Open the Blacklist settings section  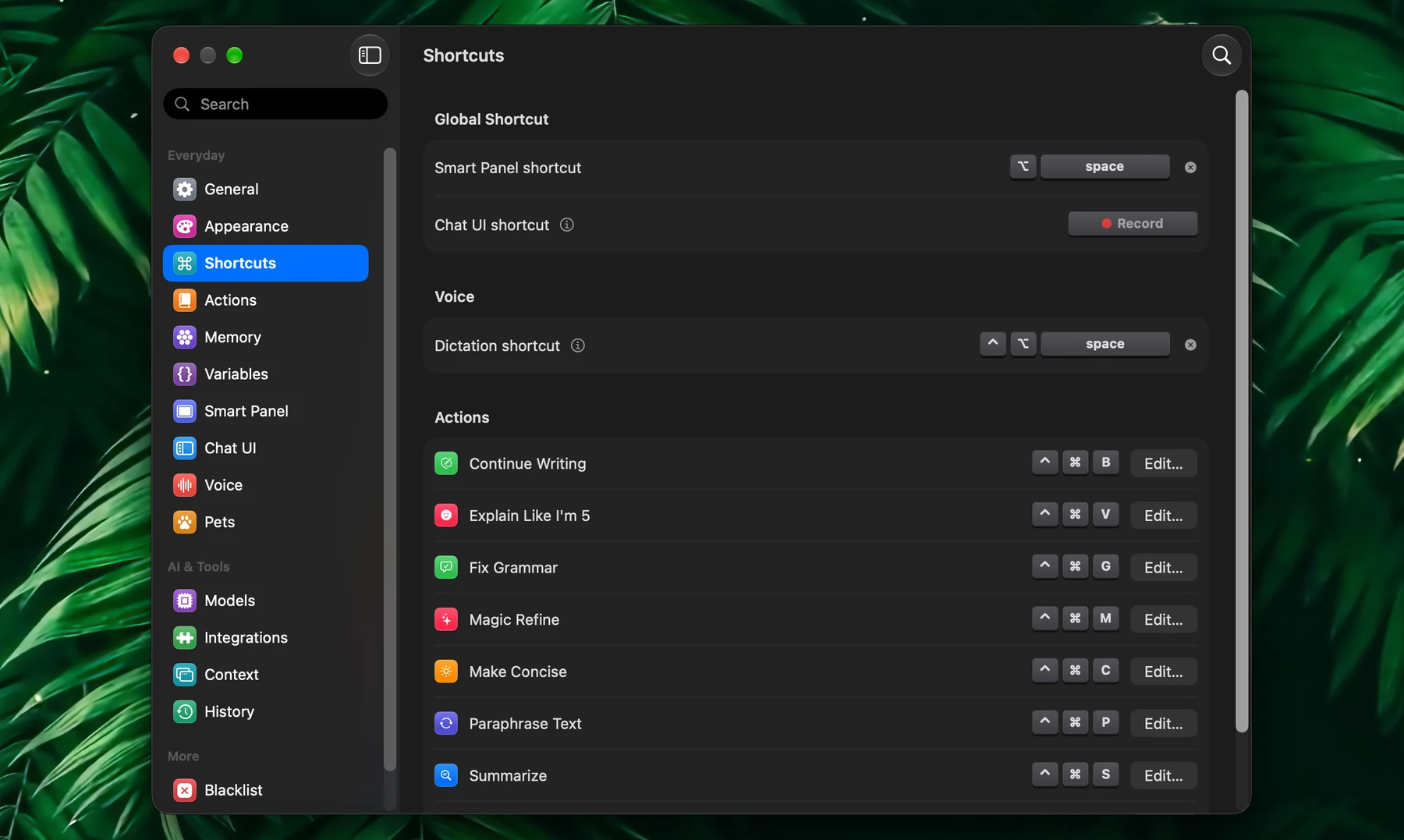tap(266, 790)
